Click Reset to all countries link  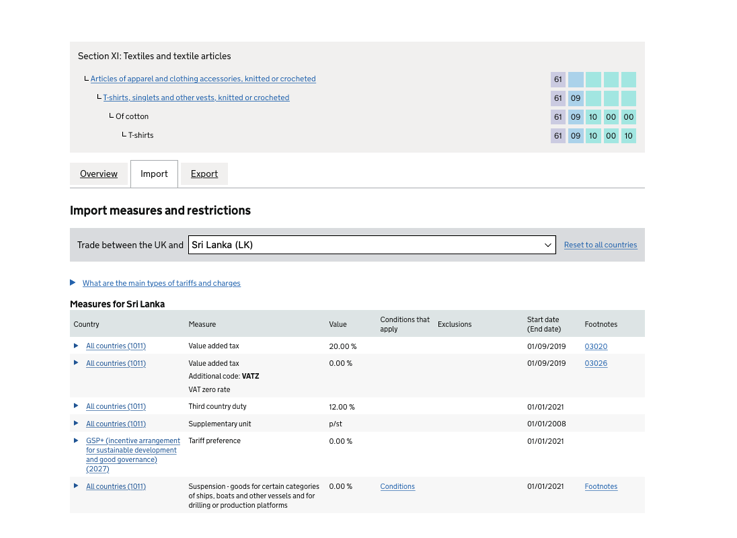pyautogui.click(x=600, y=245)
